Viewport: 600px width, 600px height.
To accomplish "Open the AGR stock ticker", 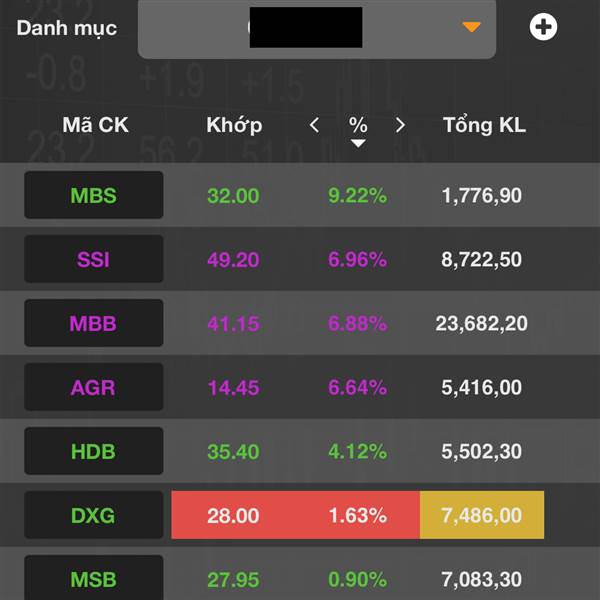I will [94, 387].
